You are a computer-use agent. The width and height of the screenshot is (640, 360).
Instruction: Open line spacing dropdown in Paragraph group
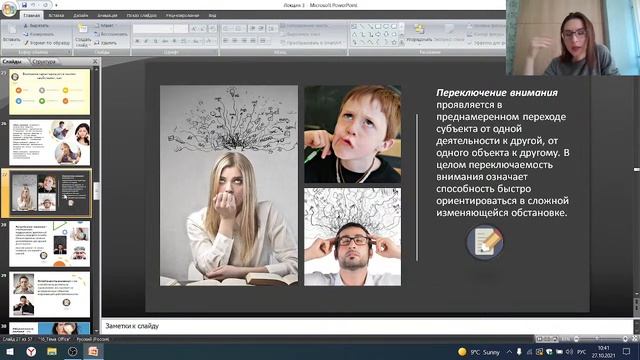click(272, 29)
